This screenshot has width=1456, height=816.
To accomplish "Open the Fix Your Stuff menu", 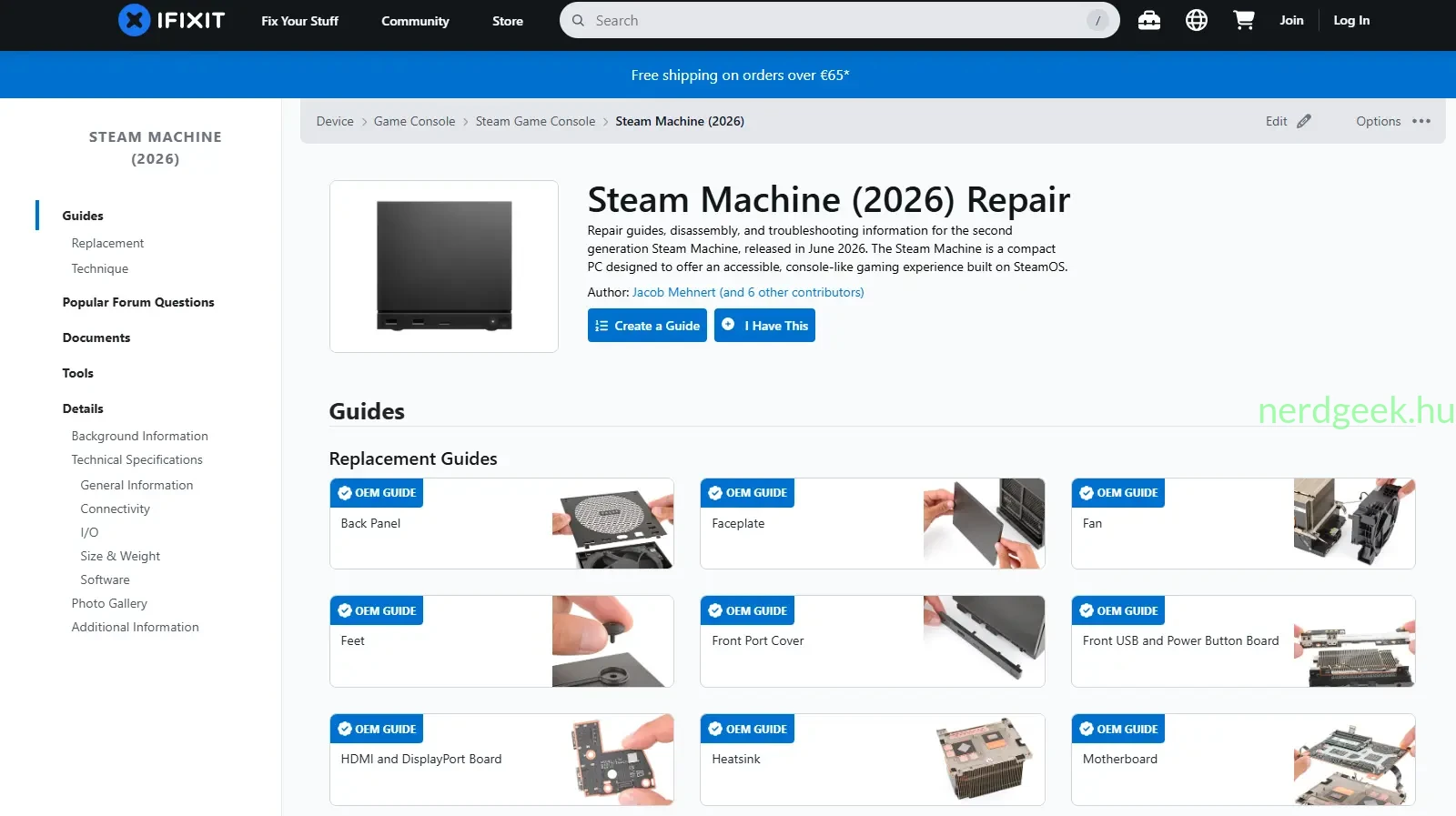I will point(299,21).
